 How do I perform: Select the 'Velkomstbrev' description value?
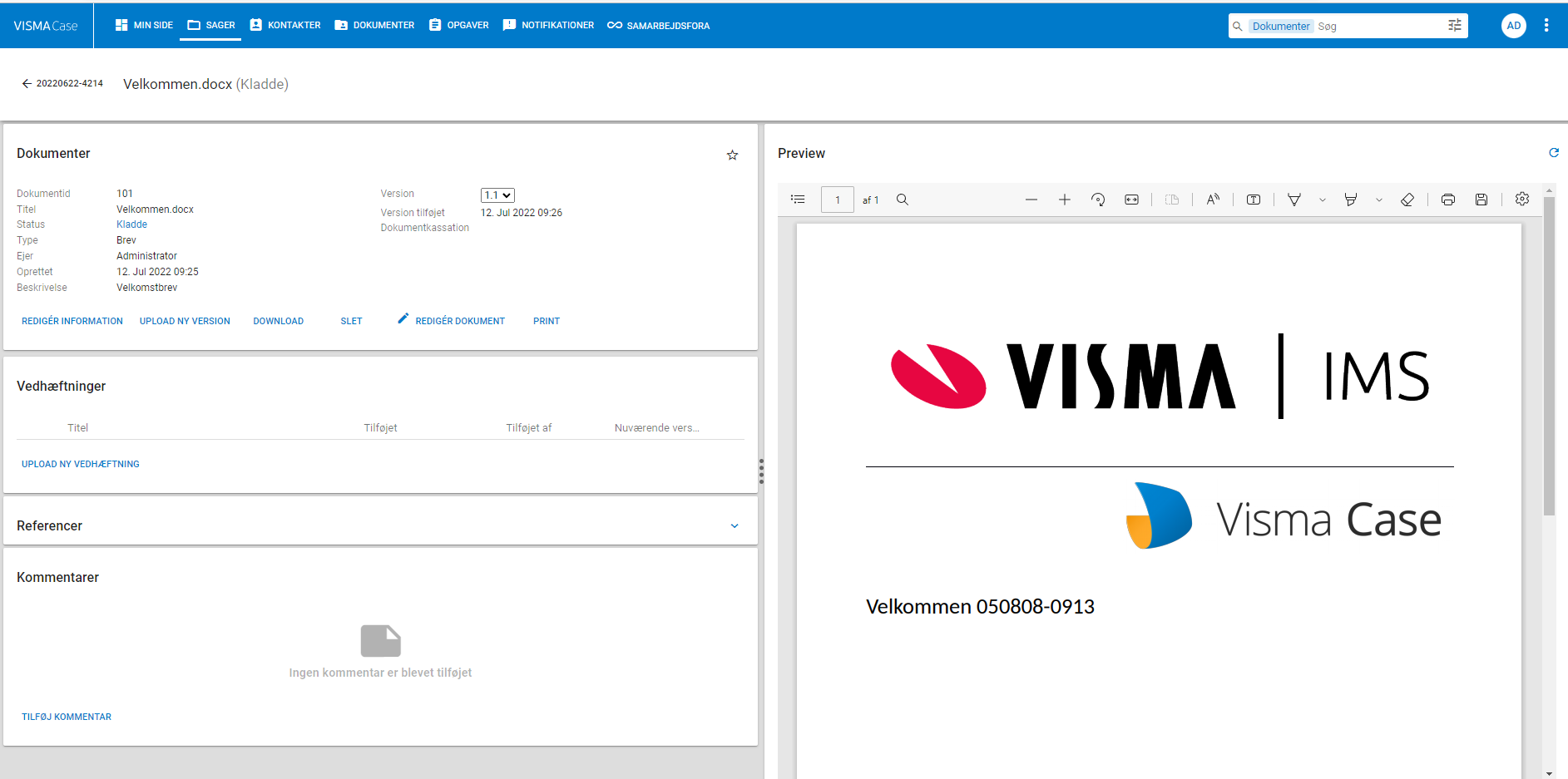tap(147, 288)
